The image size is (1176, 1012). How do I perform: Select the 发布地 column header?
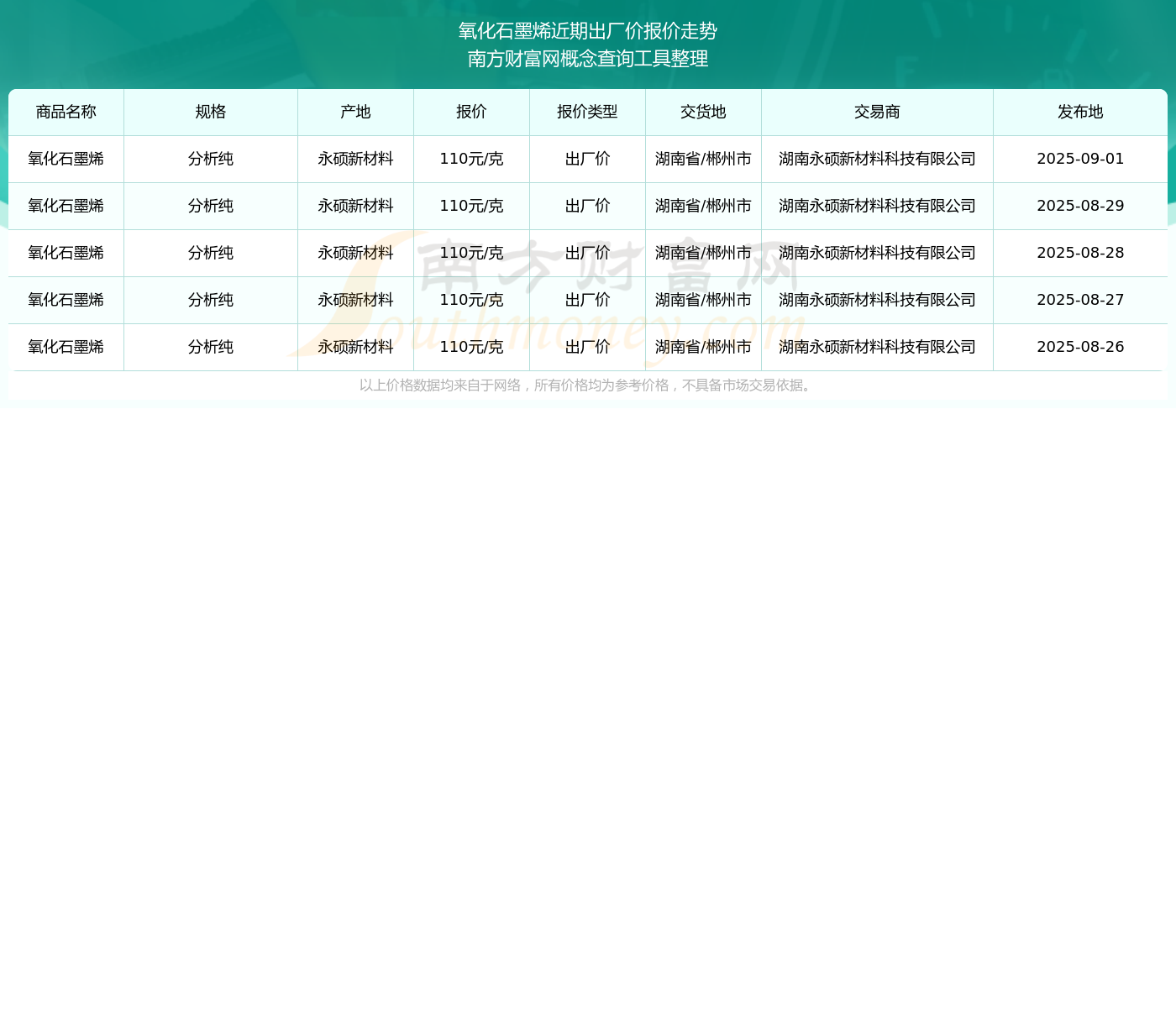[1080, 112]
